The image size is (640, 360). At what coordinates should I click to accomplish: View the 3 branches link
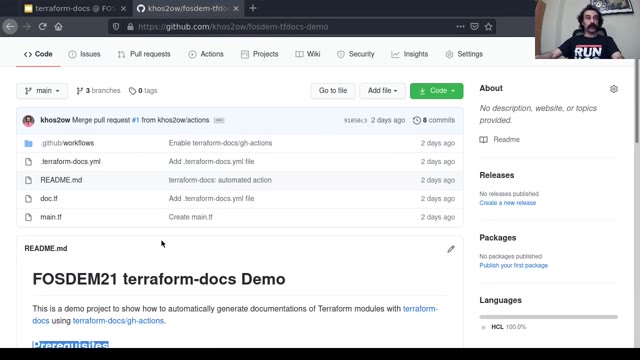point(98,91)
